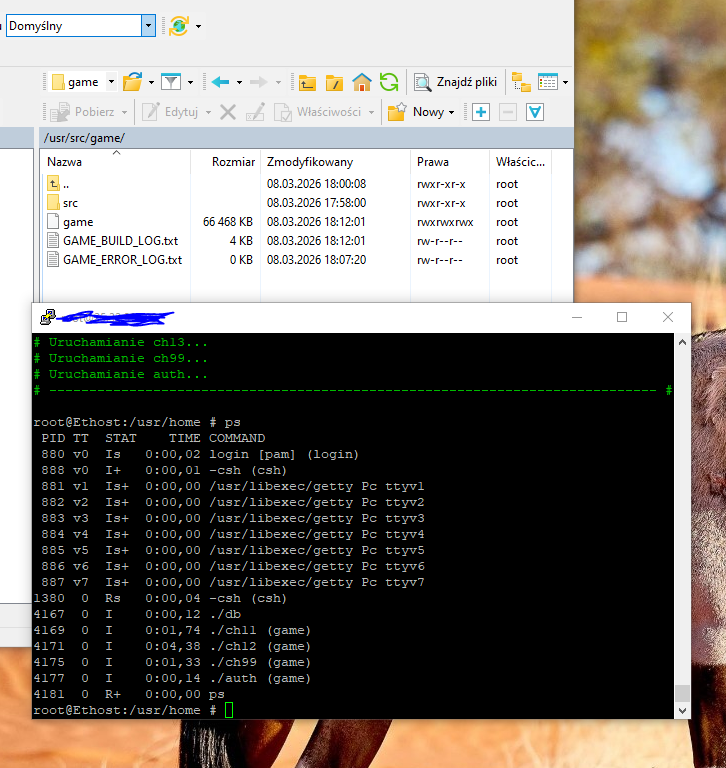
Task: Go to the home directory icon
Action: 362,82
